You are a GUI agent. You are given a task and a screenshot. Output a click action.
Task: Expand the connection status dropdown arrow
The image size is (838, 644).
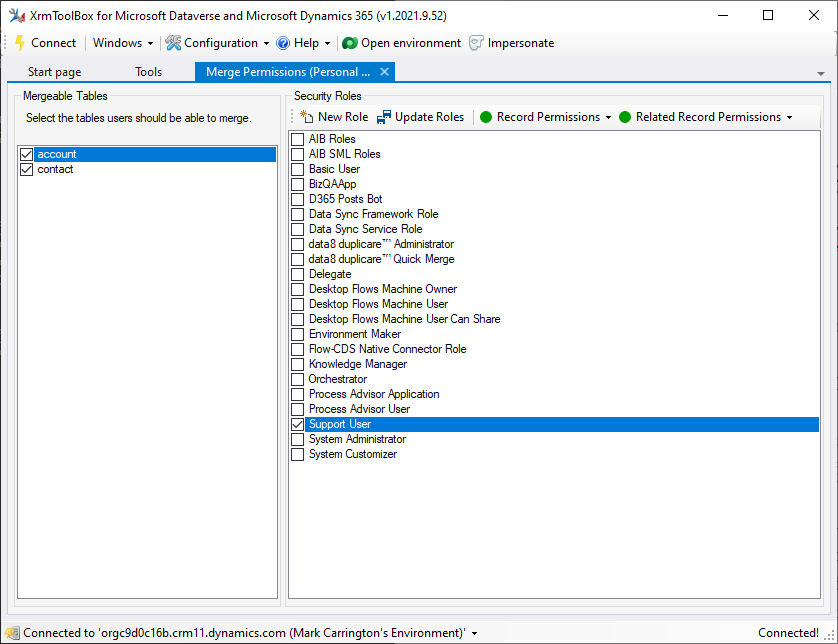click(474, 633)
